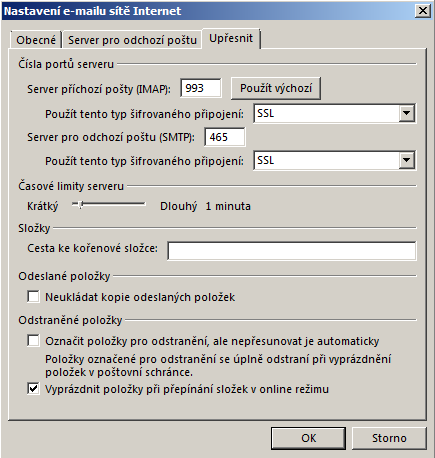
Task: Enable Neukládat kopie odeslaných položek checkbox
Action: click(x=33, y=297)
